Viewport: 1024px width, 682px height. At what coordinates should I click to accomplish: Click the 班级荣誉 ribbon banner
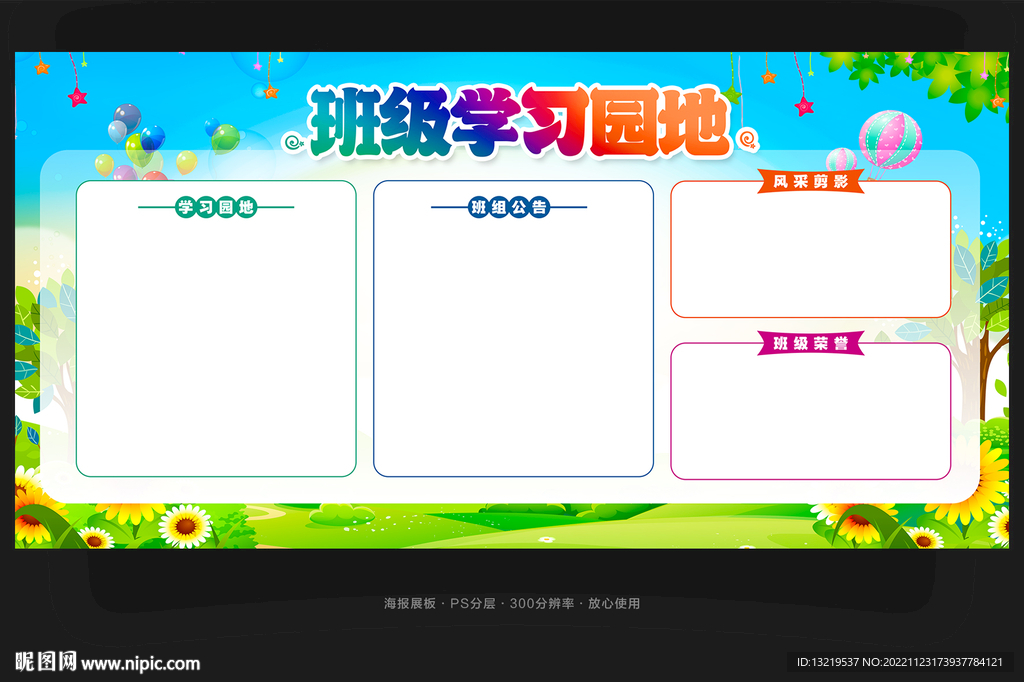810,343
